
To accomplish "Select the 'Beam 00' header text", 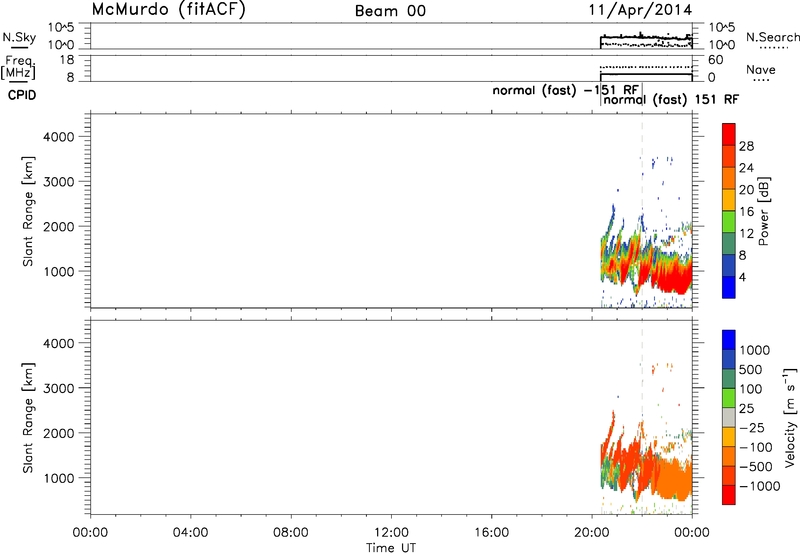I will coord(390,11).
